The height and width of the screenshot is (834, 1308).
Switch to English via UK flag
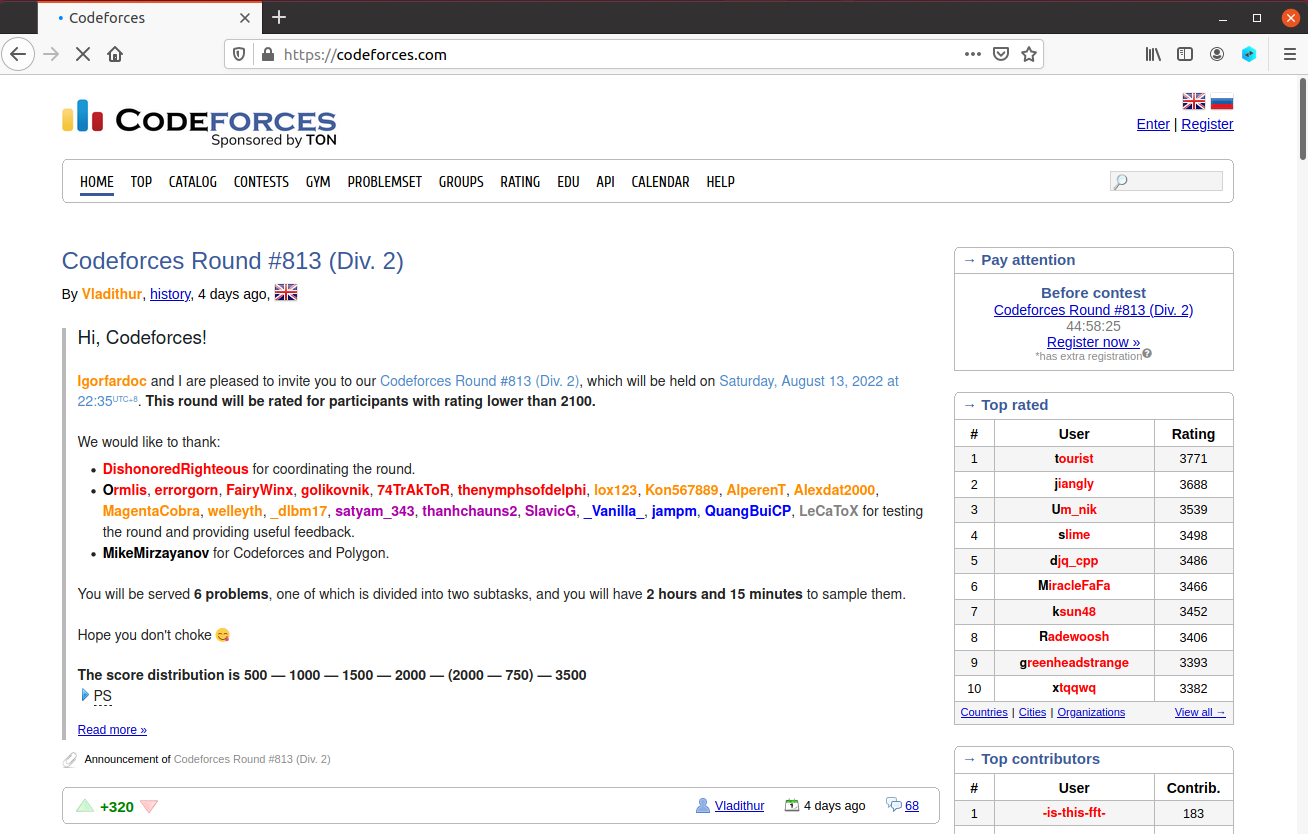[1194, 101]
